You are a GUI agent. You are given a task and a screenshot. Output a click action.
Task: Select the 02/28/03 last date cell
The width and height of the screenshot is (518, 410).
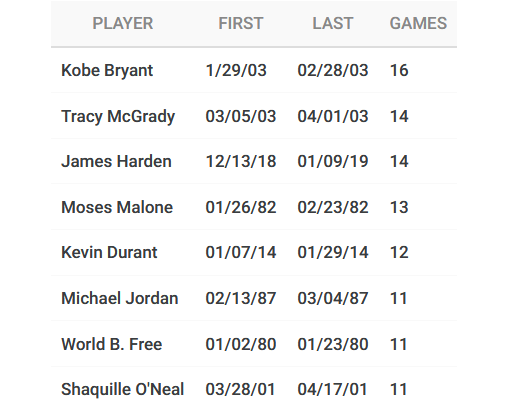(x=333, y=71)
